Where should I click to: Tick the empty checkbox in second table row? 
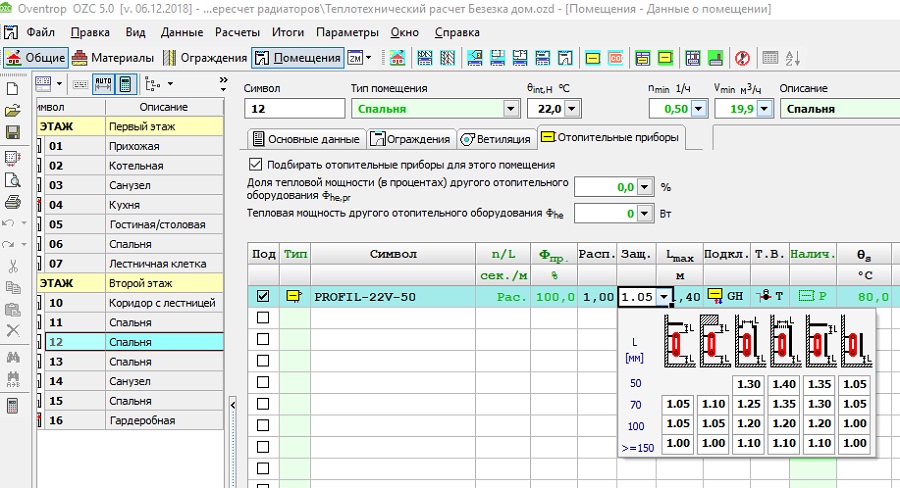point(263,318)
